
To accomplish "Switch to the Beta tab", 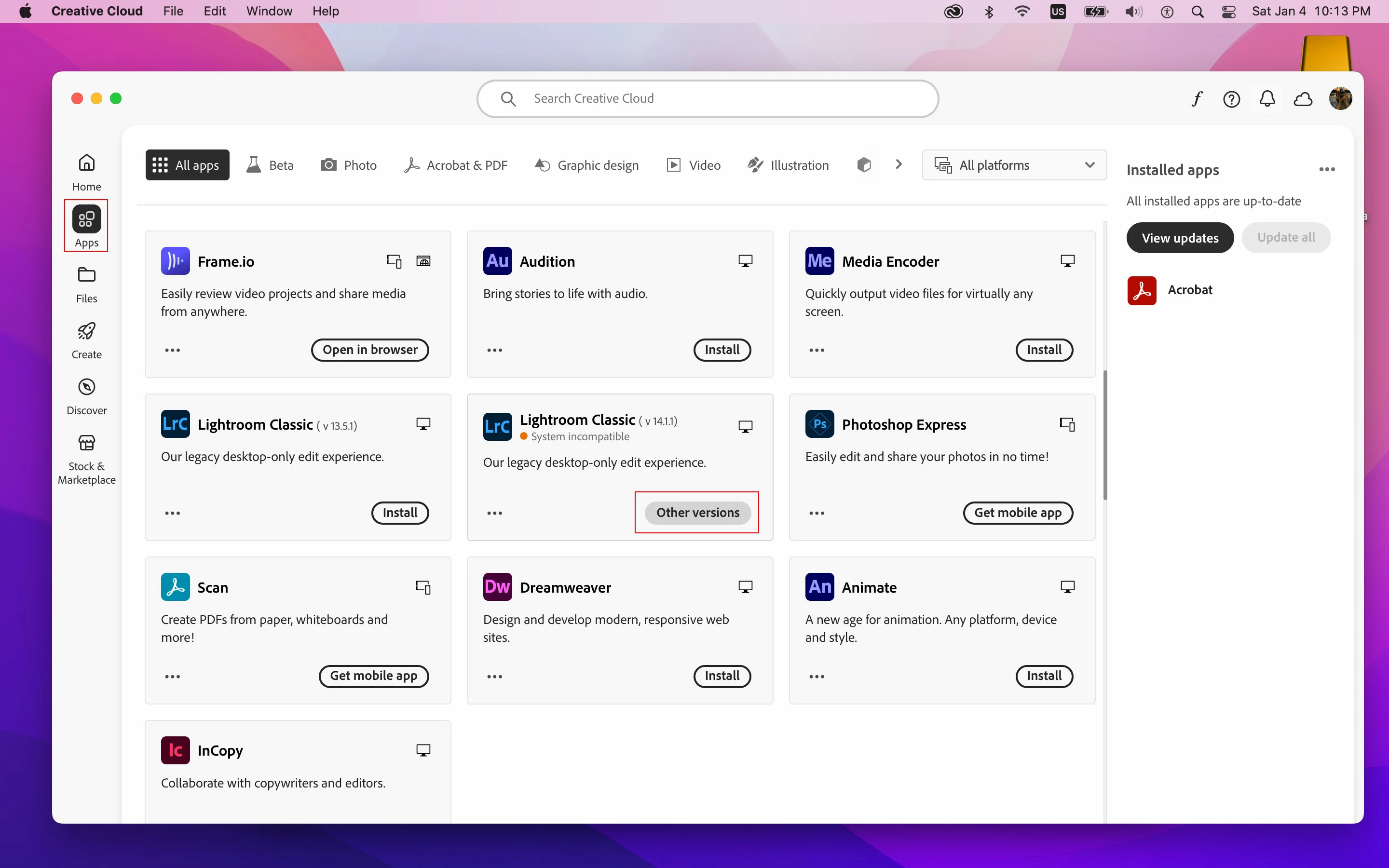I will click(x=271, y=165).
